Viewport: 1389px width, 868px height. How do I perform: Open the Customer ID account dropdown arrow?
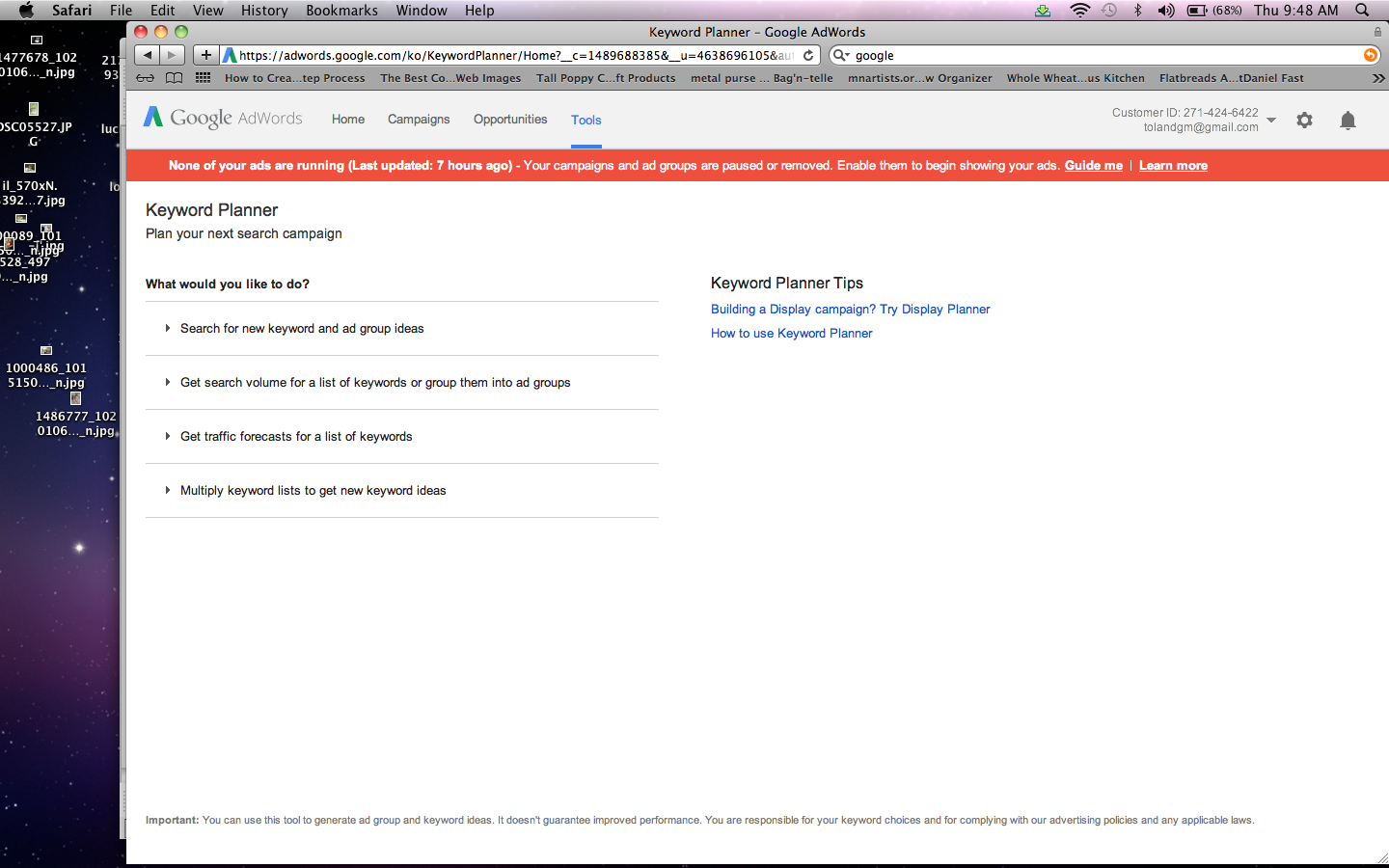tap(1271, 121)
